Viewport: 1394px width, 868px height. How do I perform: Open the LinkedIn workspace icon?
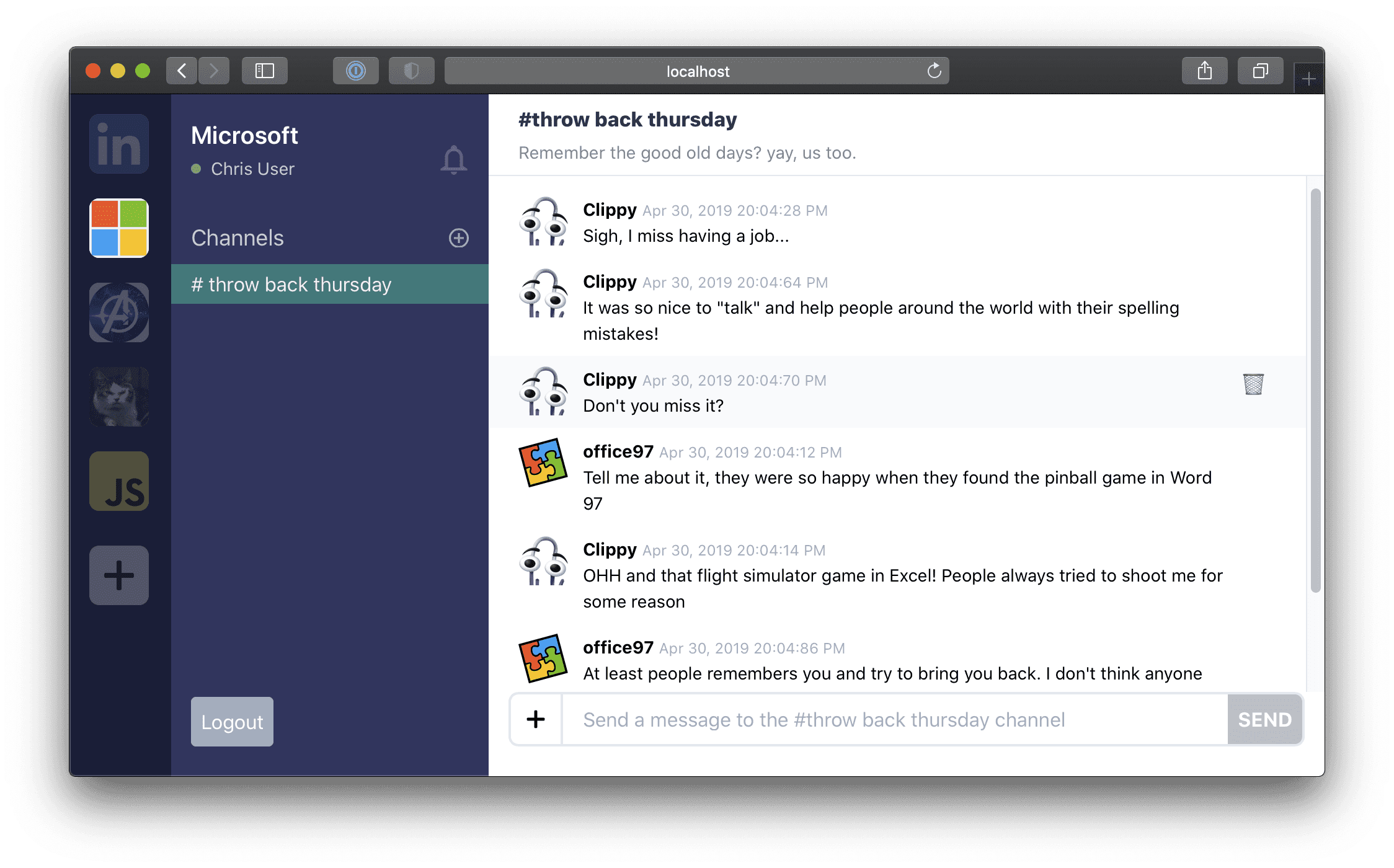[119, 144]
